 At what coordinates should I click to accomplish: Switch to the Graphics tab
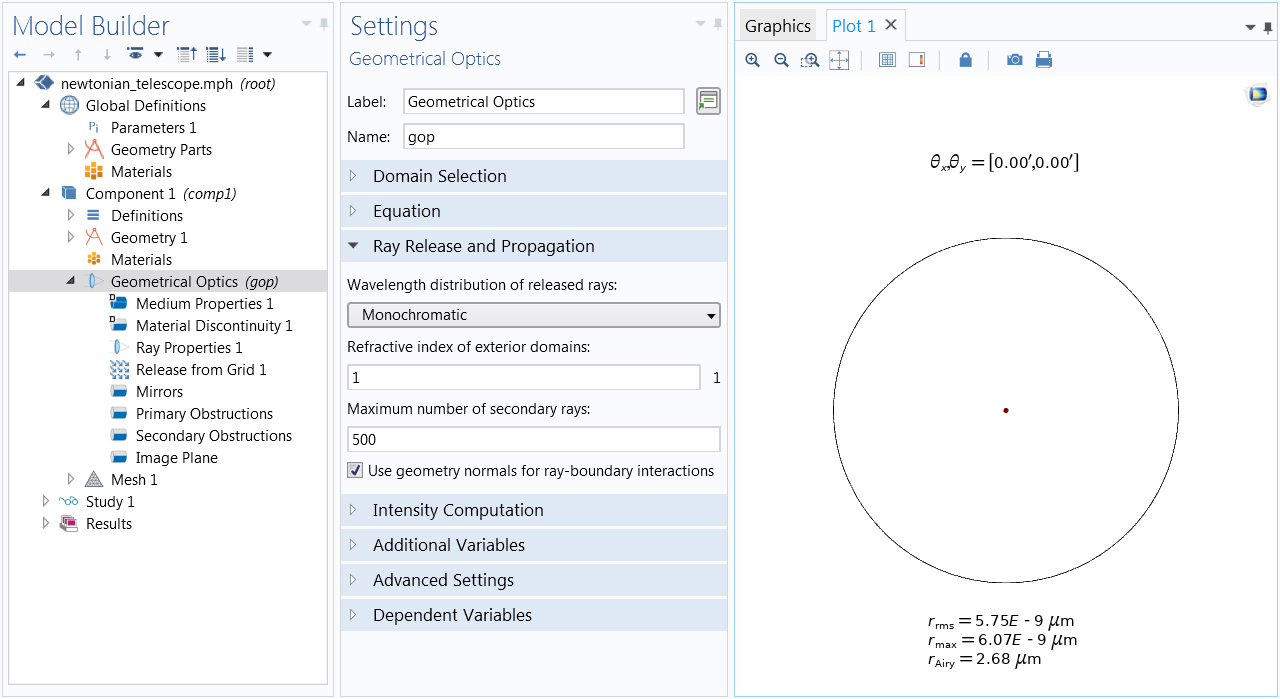(777, 26)
